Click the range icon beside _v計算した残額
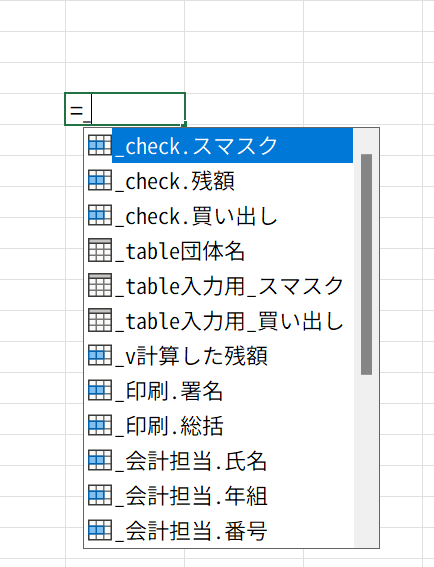 coord(100,355)
